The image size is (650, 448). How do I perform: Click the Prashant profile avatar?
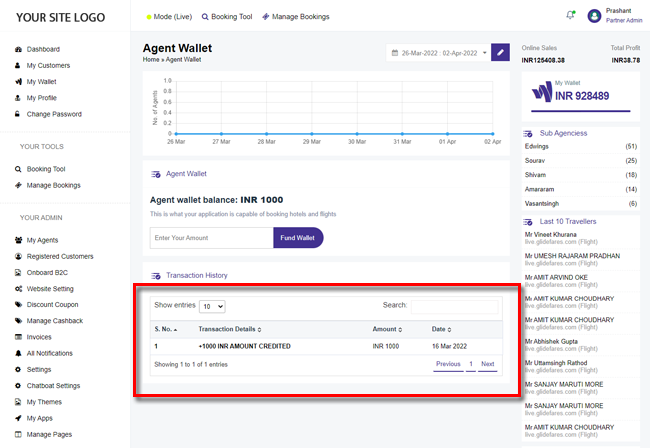pos(595,16)
